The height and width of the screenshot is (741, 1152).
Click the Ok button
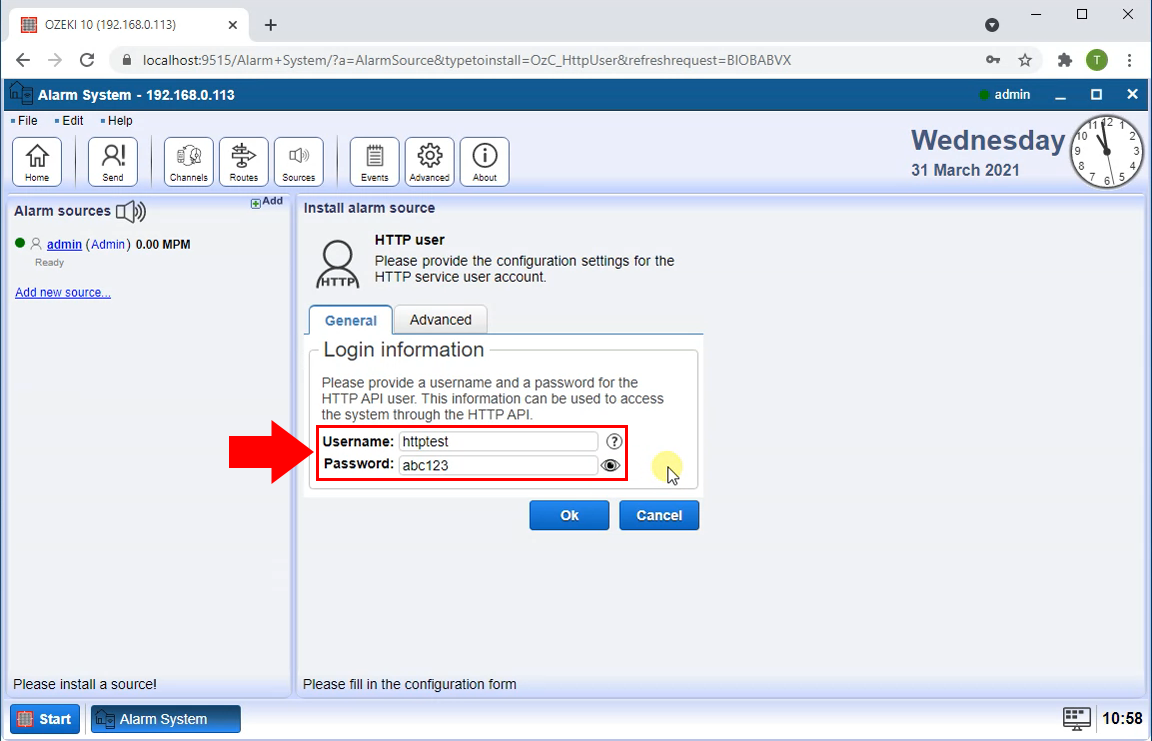click(569, 516)
